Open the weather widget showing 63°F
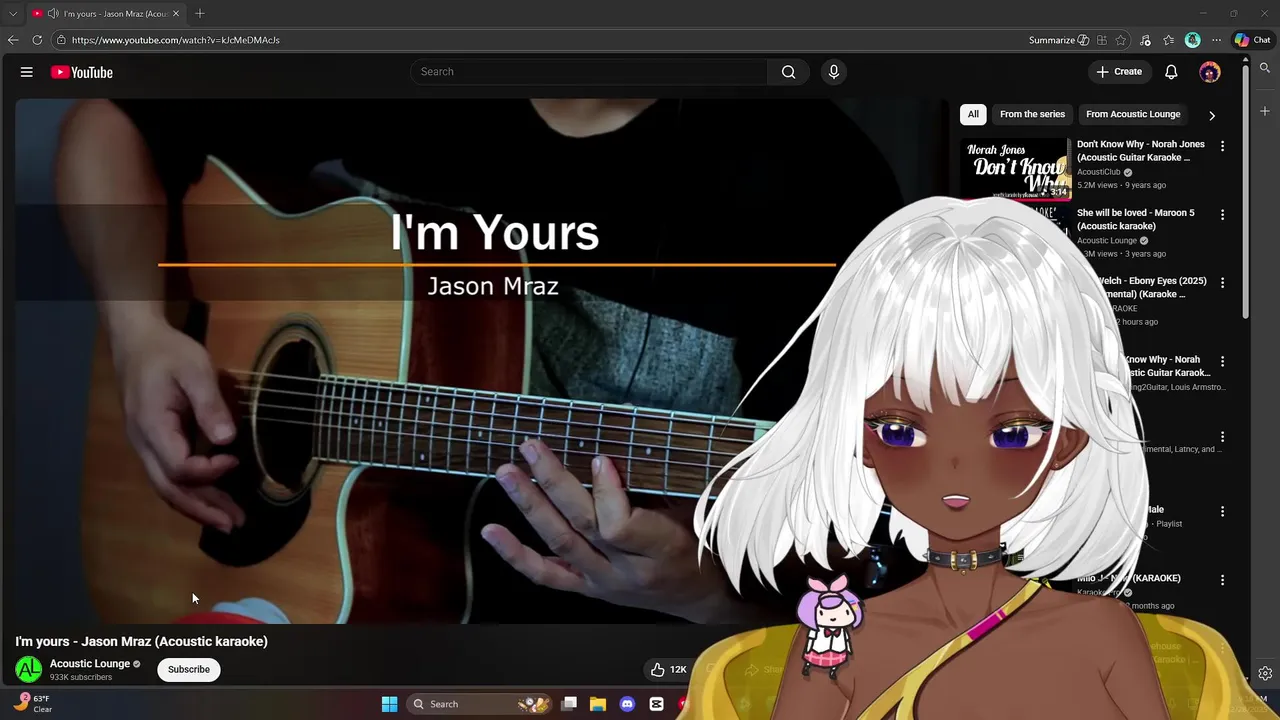Screen dimensions: 1280x720 pyautogui.click(x=31, y=703)
